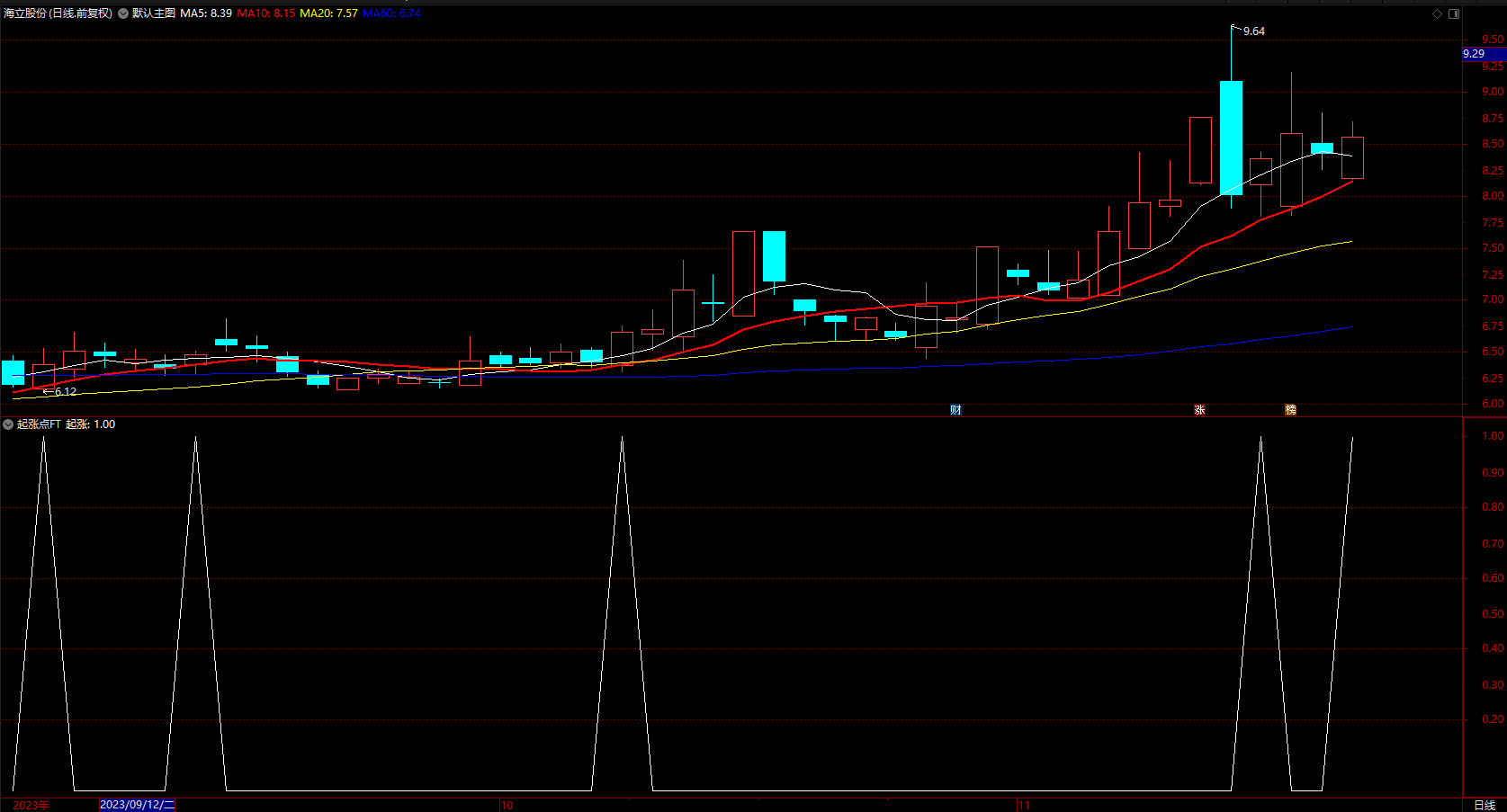1507x812 pixels.
Task: Click the 6.12 low price label
Action: click(66, 392)
